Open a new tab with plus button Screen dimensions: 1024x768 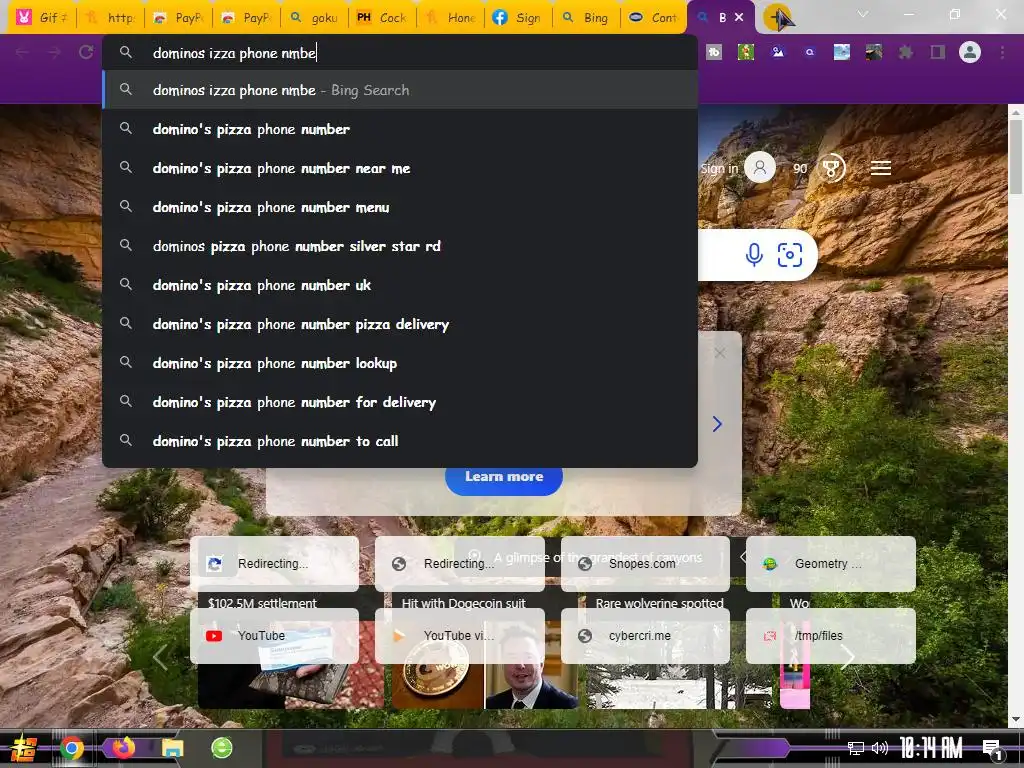777,18
